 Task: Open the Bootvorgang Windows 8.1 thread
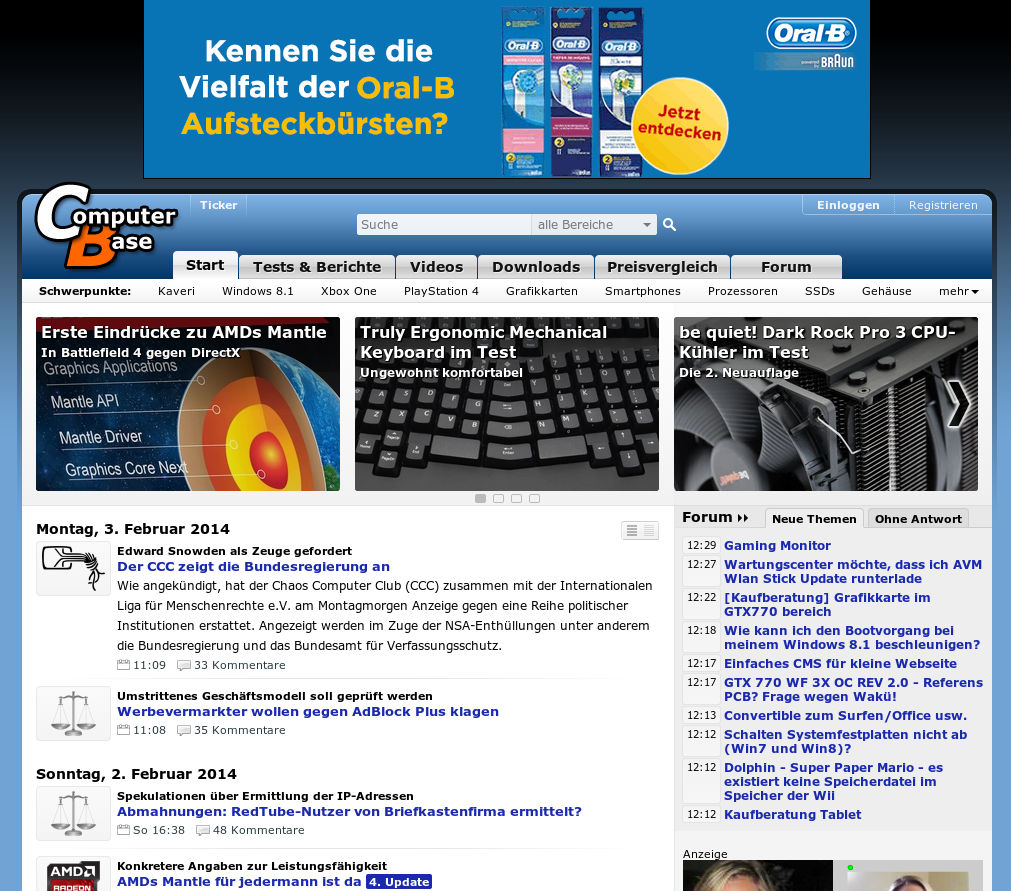tap(852, 637)
